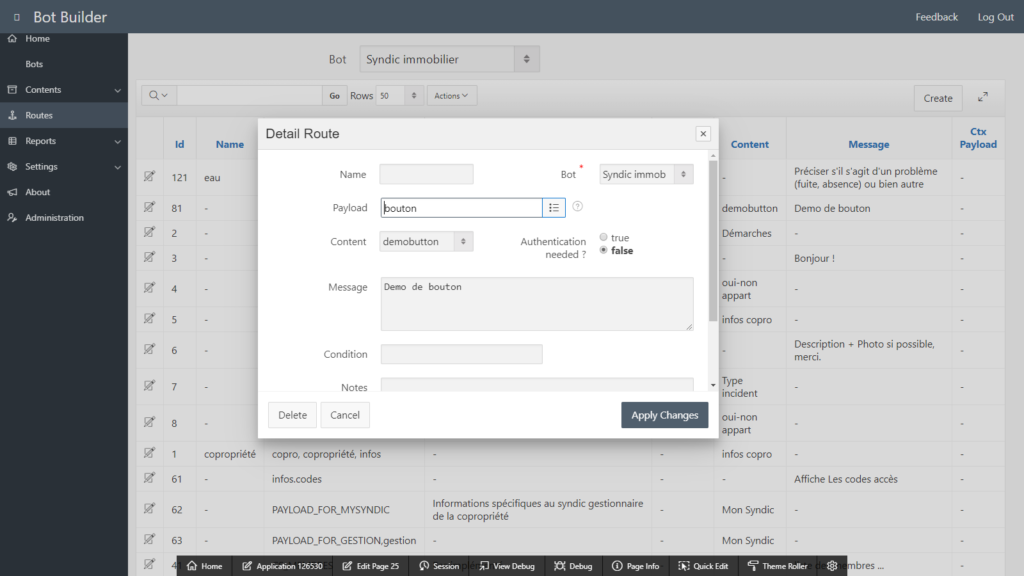Viewport: 1024px width, 576px height.
Task: Open developer toolbar settings gear
Action: point(832,566)
